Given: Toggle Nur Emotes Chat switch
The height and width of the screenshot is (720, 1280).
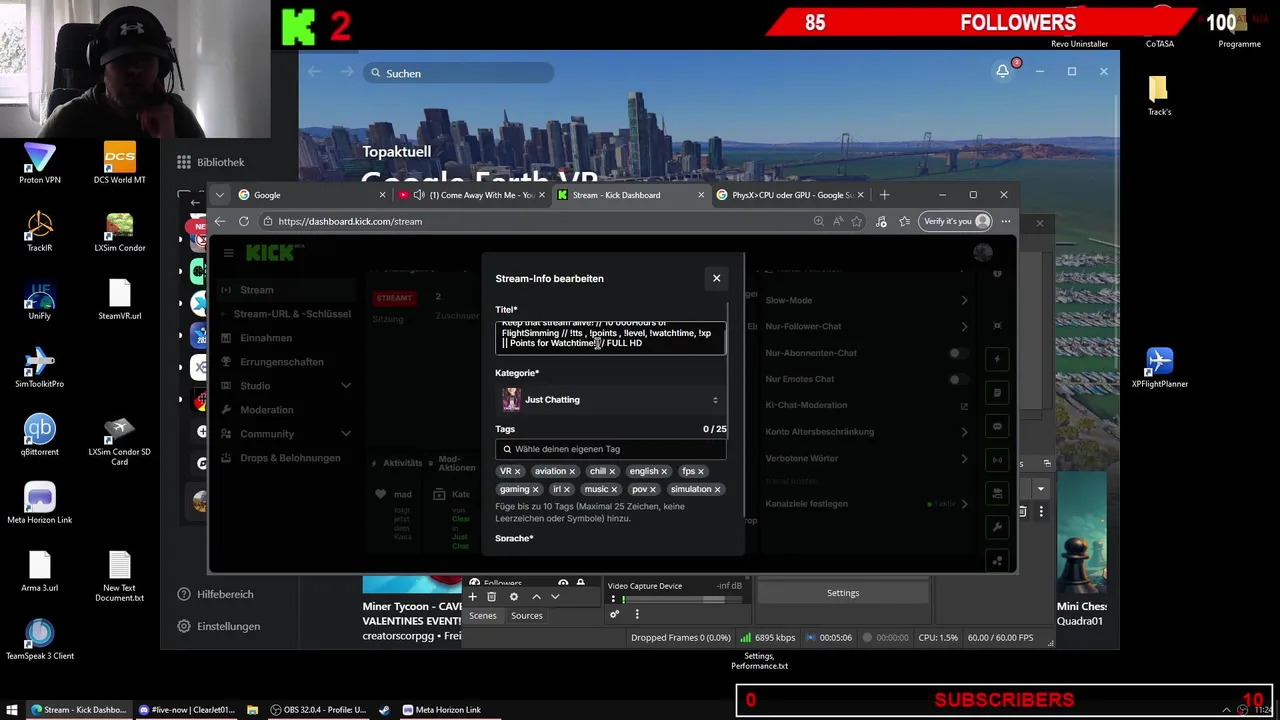Looking at the screenshot, I should 958,379.
